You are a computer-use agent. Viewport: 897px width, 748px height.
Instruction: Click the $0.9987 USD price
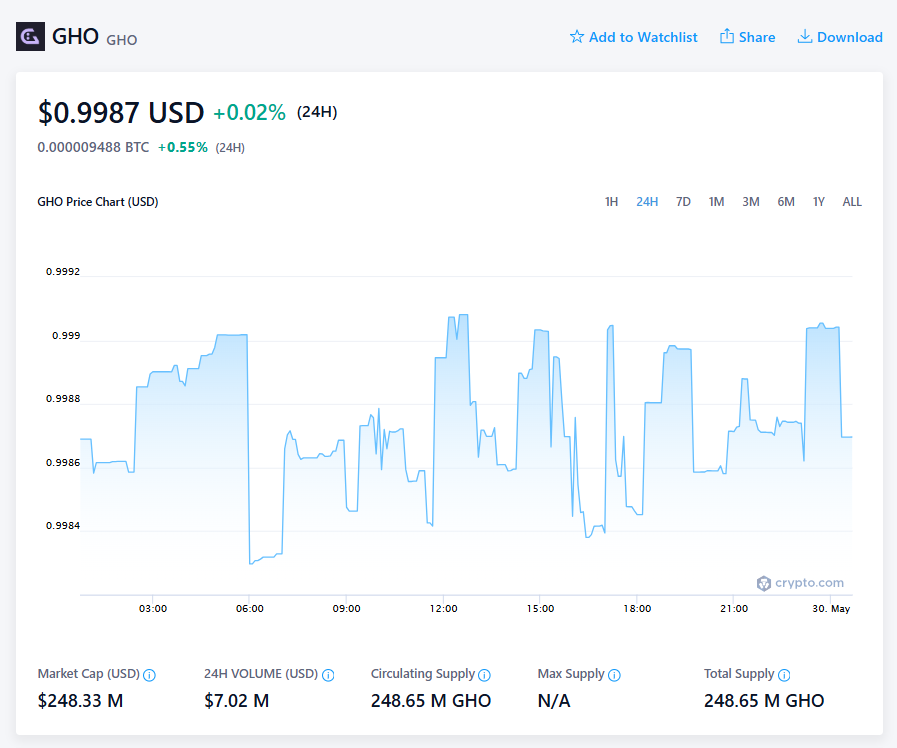point(121,112)
